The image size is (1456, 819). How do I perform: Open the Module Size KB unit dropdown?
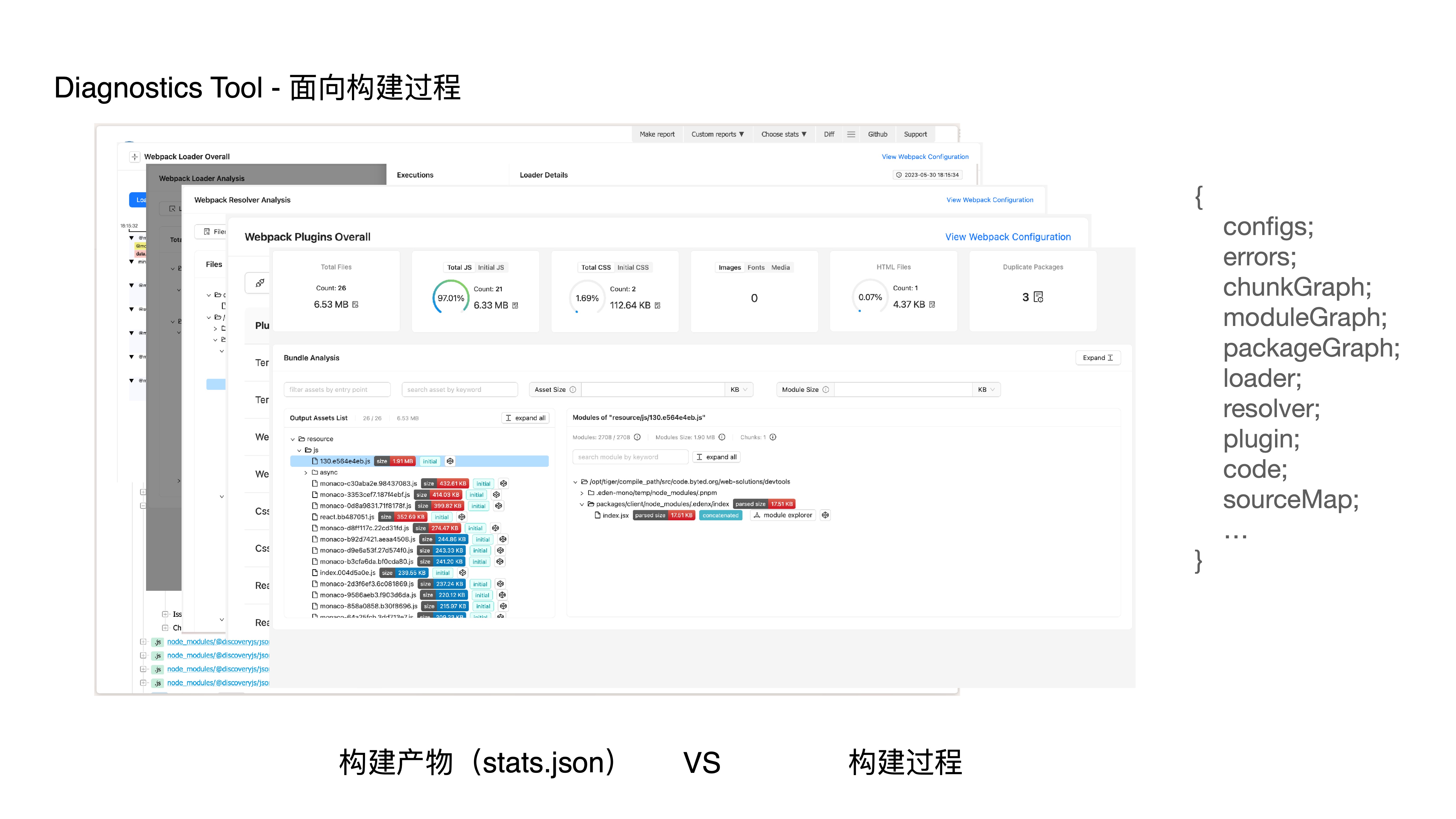coord(986,390)
